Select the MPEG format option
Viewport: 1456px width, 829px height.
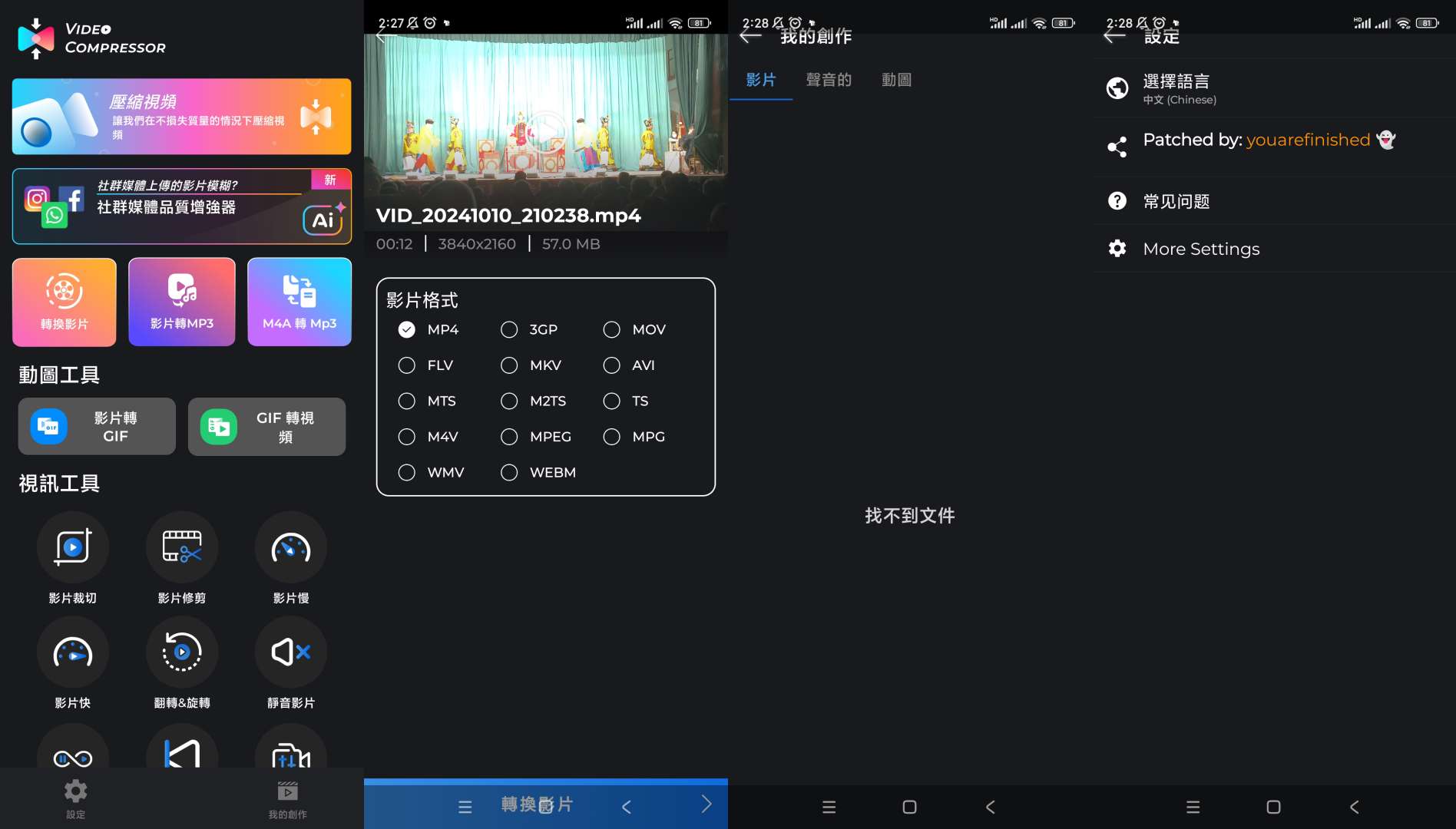(x=536, y=437)
